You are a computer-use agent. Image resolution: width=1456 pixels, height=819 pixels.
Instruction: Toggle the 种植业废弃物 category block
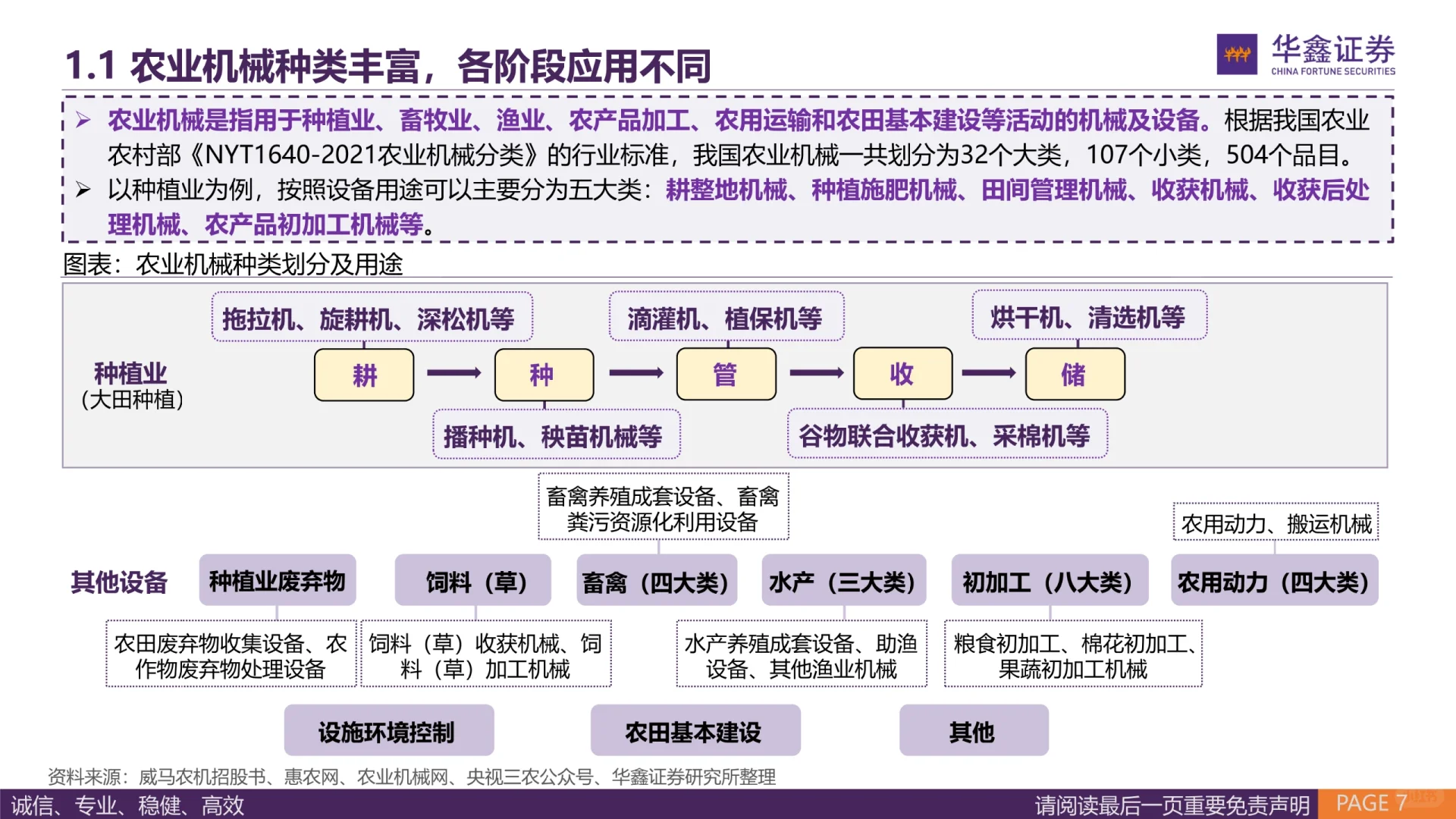coord(278,580)
